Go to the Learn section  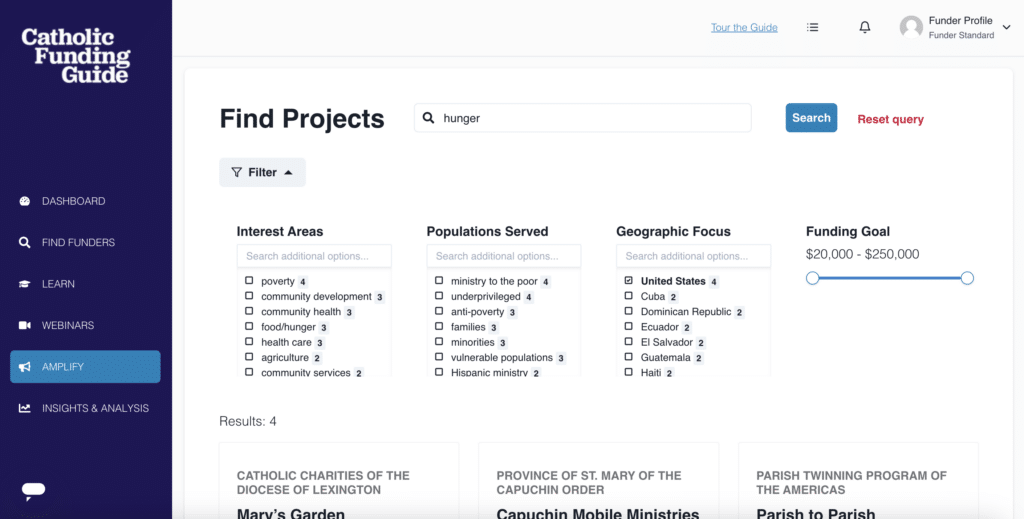tap(58, 284)
